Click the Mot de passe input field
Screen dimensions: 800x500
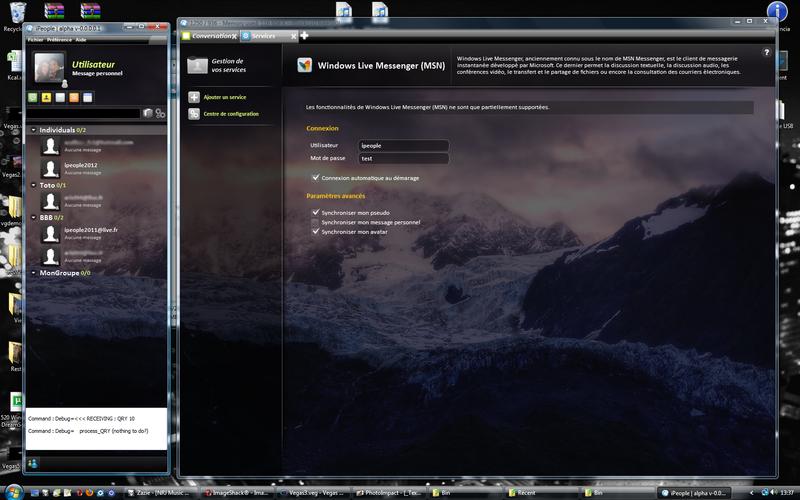click(403, 159)
